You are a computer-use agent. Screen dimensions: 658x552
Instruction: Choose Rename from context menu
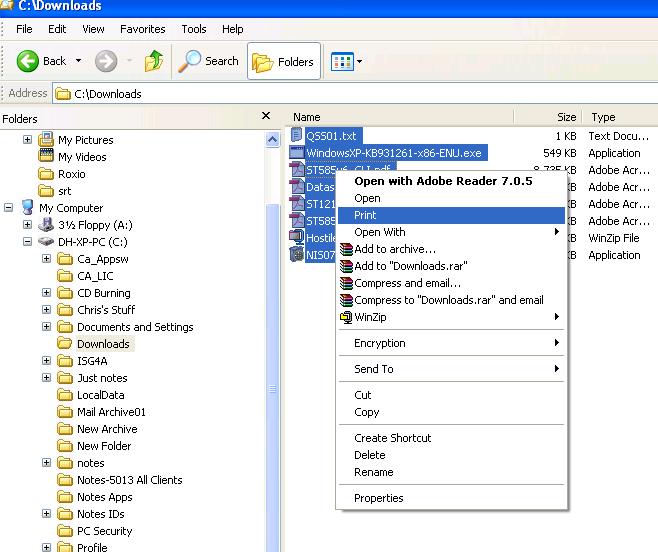(x=452, y=472)
